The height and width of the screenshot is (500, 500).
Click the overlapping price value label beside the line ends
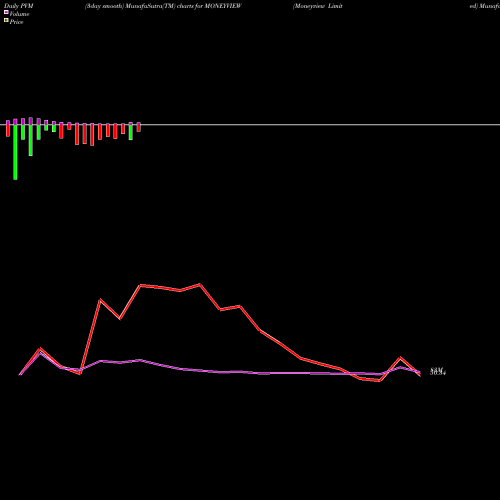coord(438,371)
